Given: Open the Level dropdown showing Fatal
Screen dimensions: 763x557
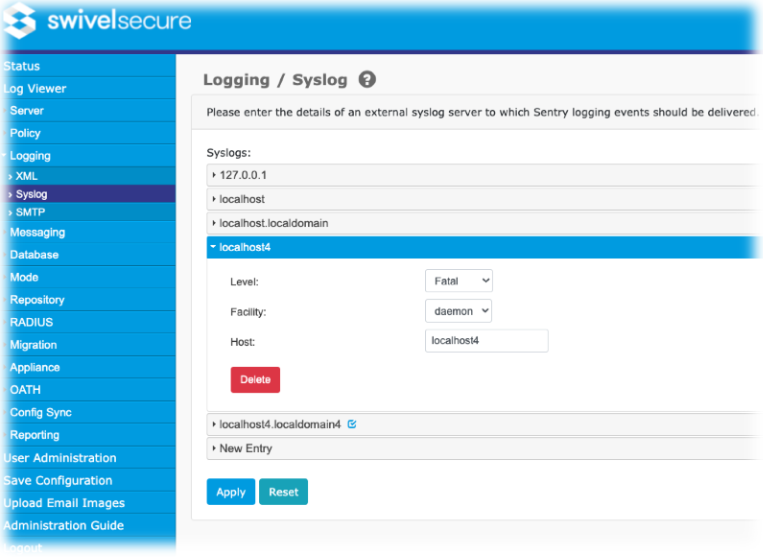Looking at the screenshot, I should pyautogui.click(x=458, y=281).
